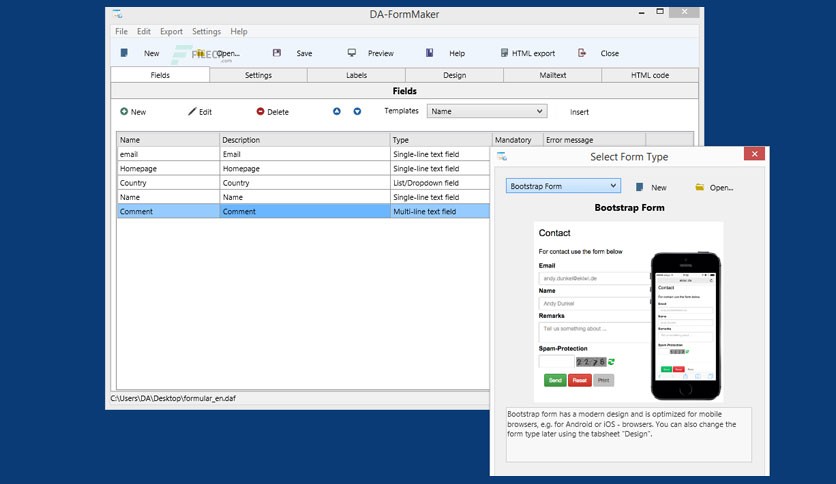Switch to the Settings tab
836x484 pixels.
point(258,75)
